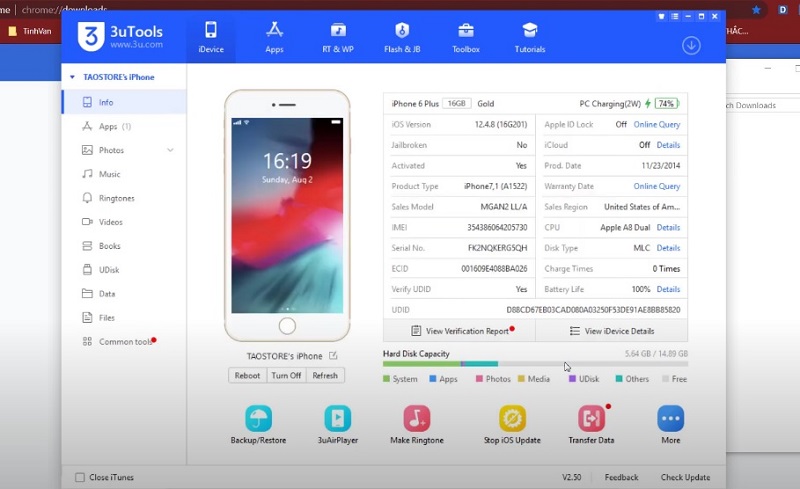The height and width of the screenshot is (489, 800).
Task: Toggle the Close iTunes checkbox
Action: pos(80,477)
